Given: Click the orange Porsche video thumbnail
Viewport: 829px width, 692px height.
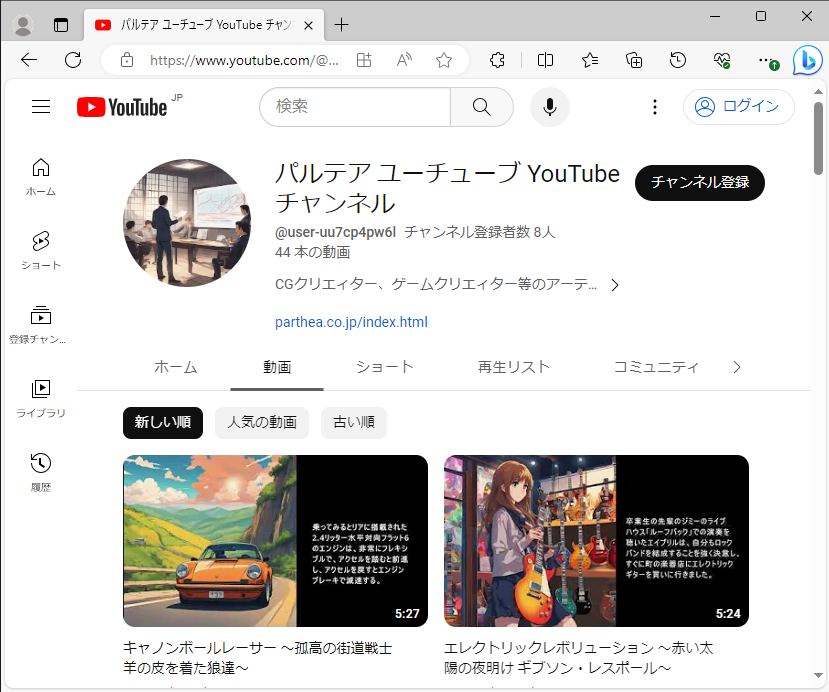Looking at the screenshot, I should point(275,541).
